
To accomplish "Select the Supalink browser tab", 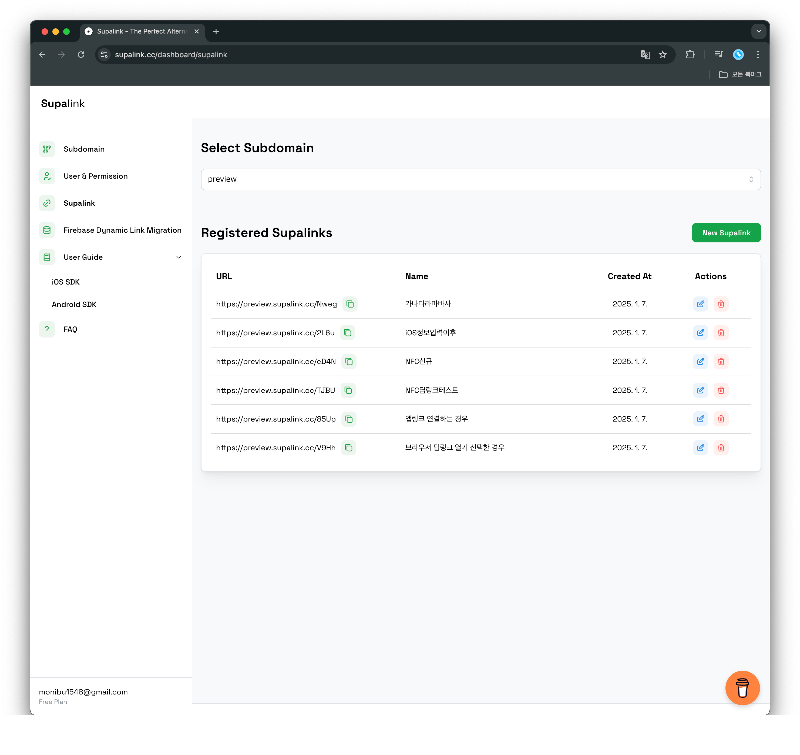I will coord(142,32).
